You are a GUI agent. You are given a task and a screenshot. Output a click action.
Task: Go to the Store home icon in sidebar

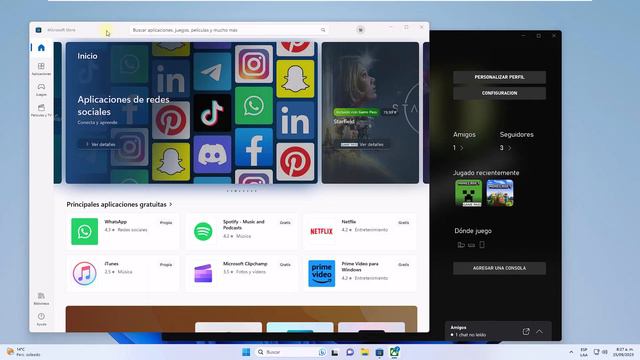click(41, 48)
